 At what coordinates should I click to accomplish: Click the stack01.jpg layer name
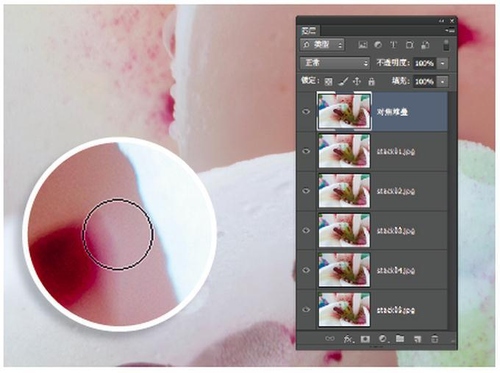396,152
